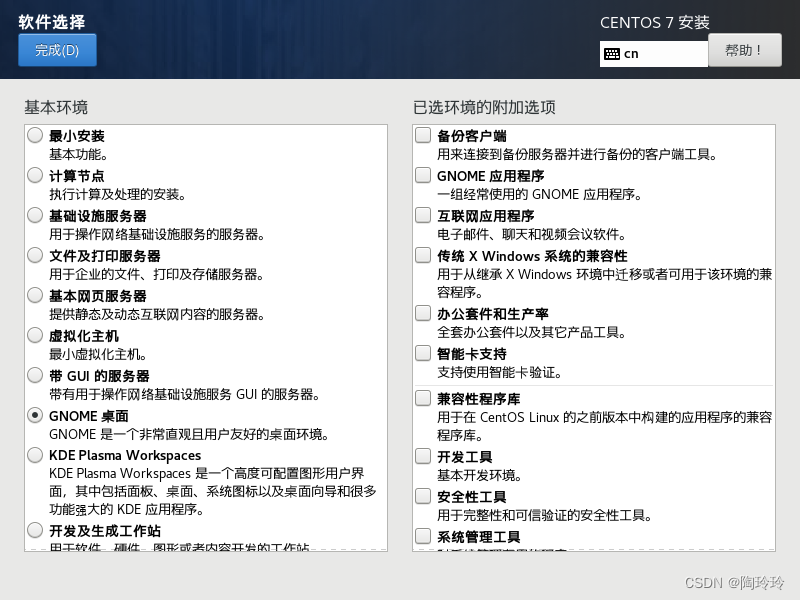The height and width of the screenshot is (600, 800).
Task: Choose the 开发及生成工作站 environment
Action: 35,530
